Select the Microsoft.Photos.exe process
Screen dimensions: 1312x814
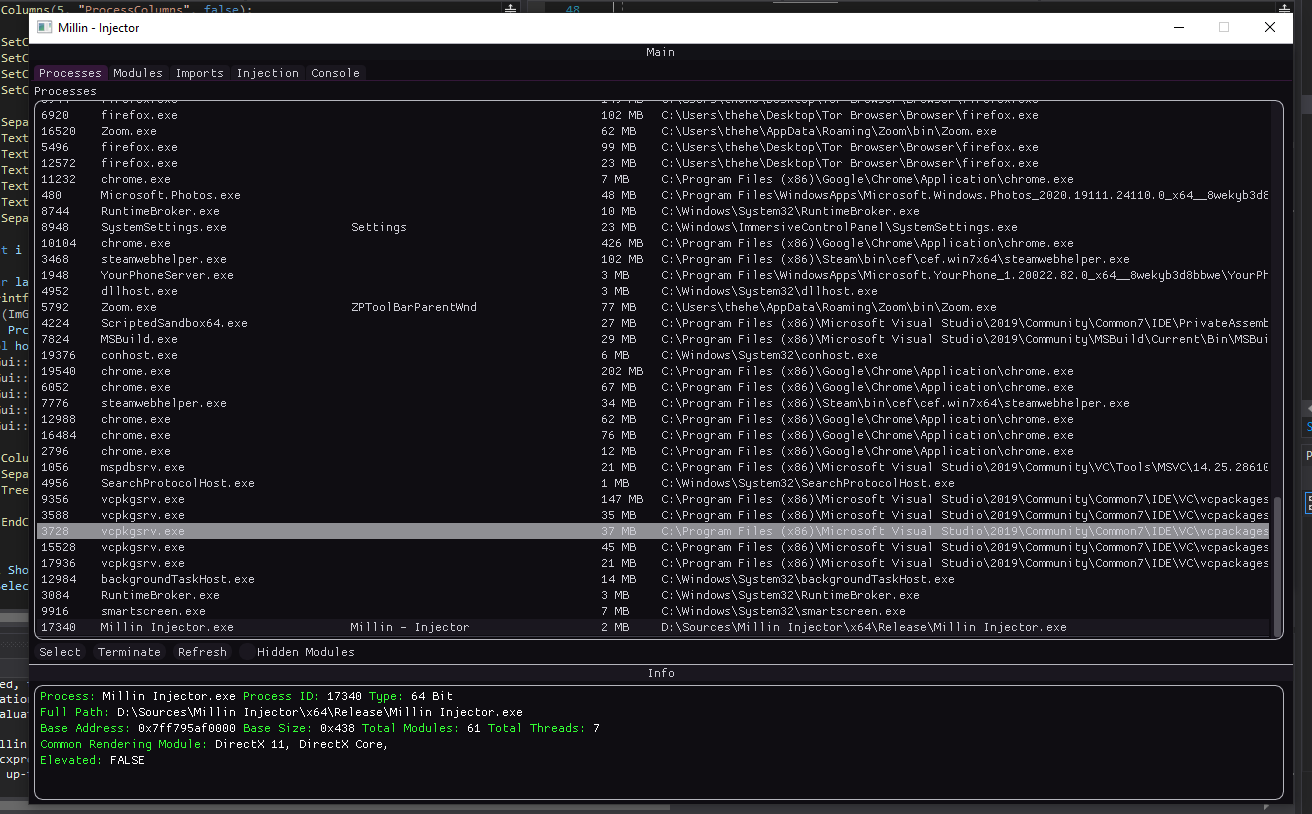tap(654, 195)
